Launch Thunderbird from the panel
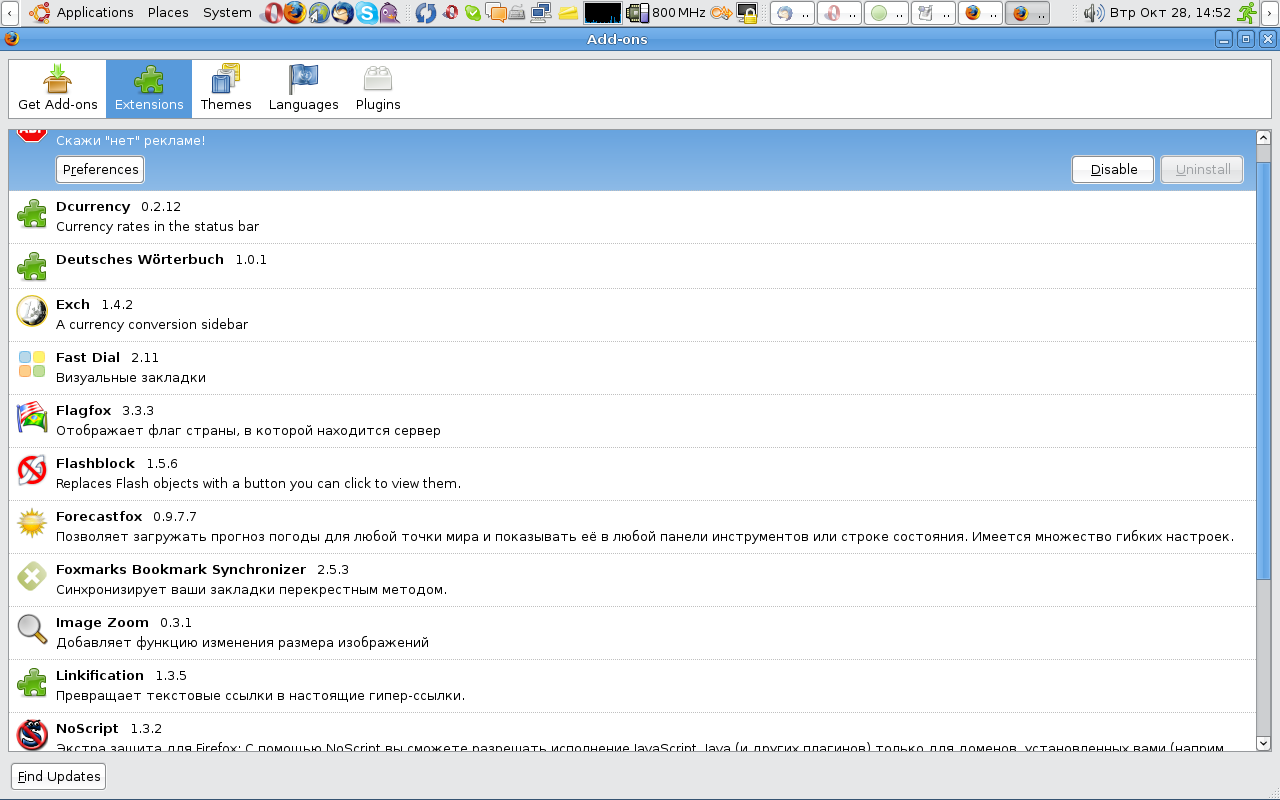Viewport: 1280px width, 800px height. pos(343,13)
